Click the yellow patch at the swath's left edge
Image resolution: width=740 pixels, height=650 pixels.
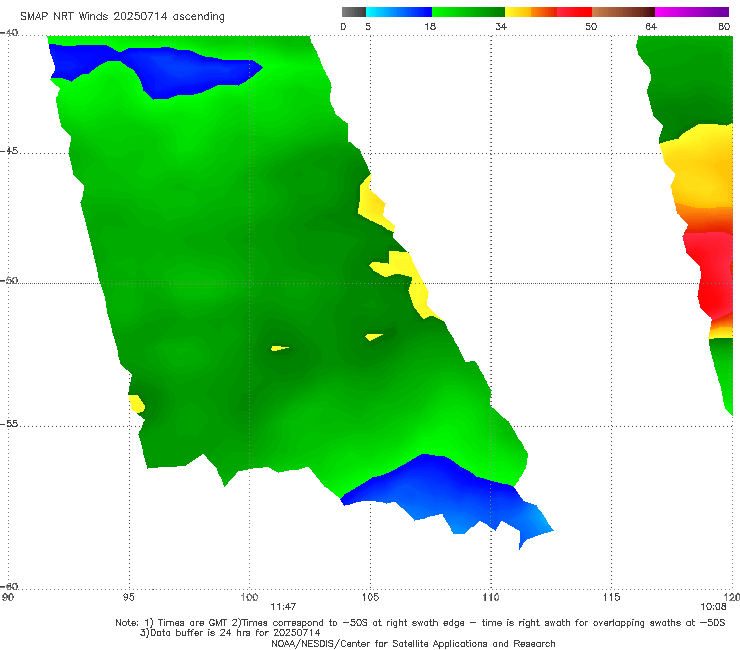pos(137,404)
